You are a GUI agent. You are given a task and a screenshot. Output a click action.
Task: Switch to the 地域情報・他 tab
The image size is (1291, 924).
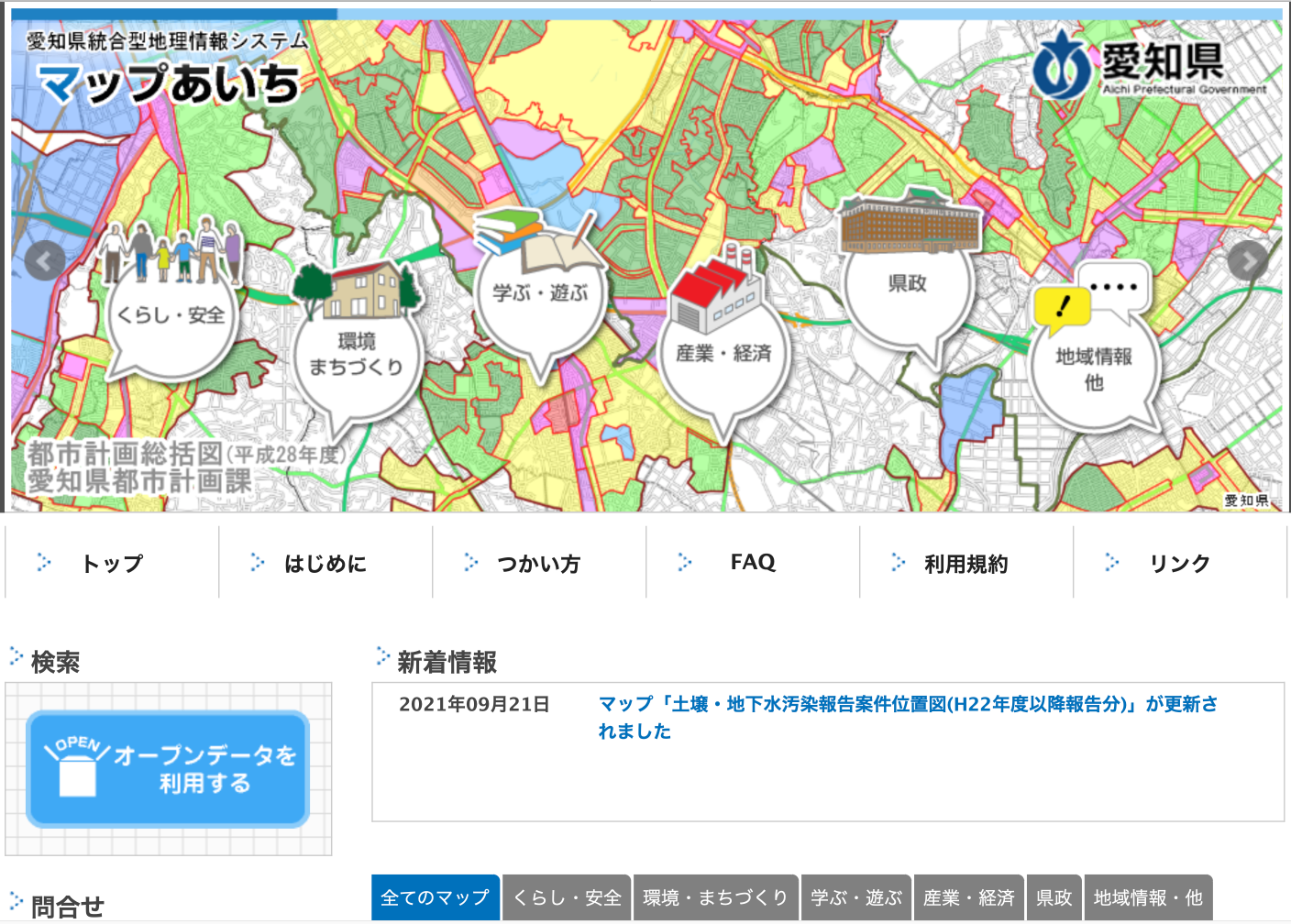pos(1148,897)
